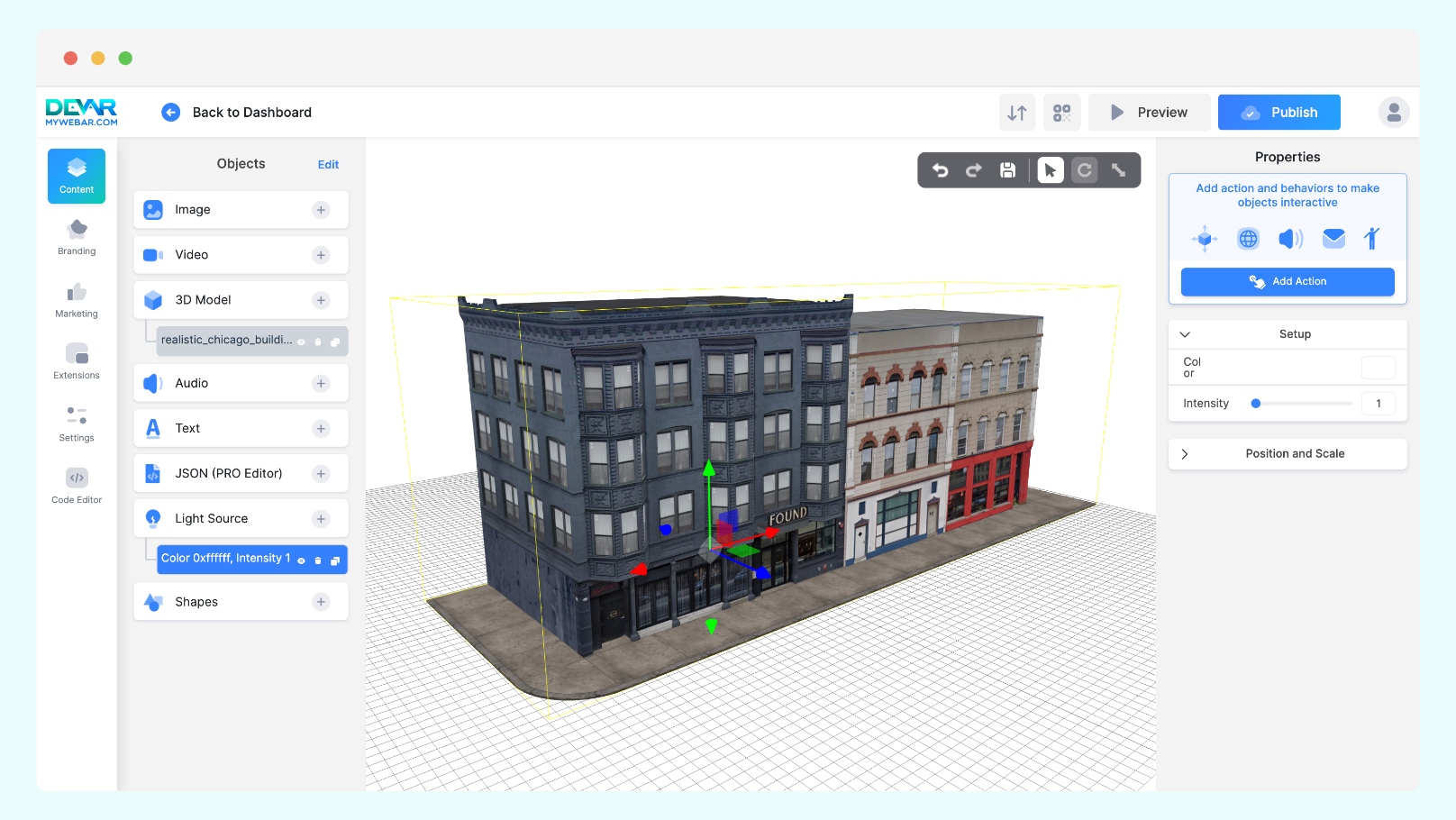Click the Intensity slider handle
Screen dimensions: 1456x820
coord(1256,404)
